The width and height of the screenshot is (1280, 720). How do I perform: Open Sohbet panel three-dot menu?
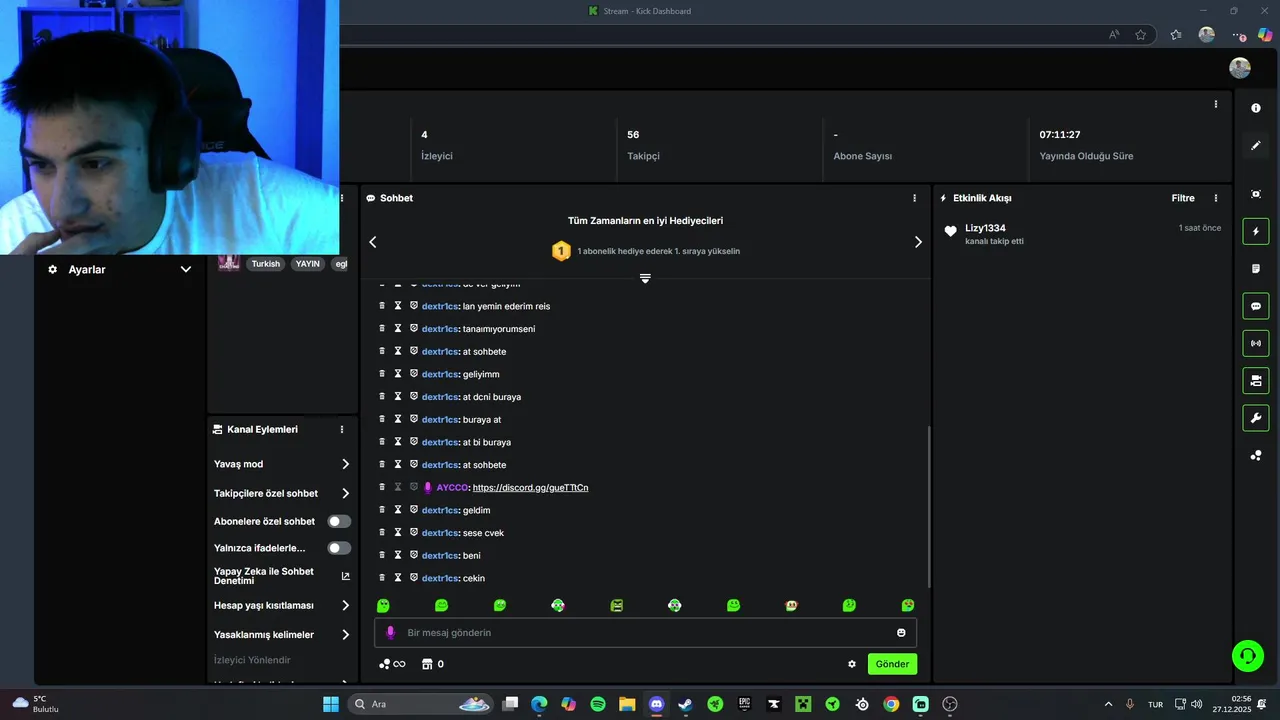(914, 198)
